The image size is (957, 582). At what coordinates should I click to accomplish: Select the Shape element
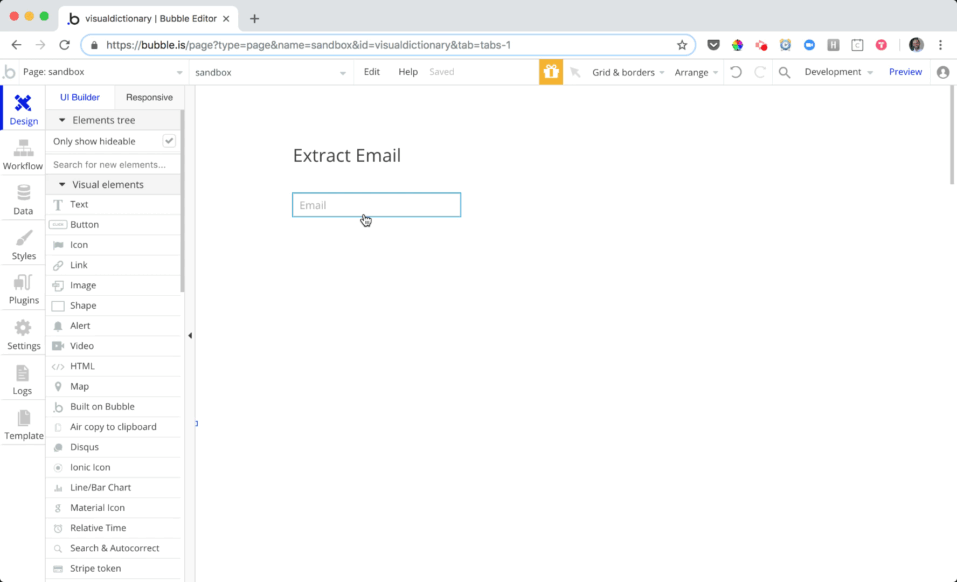pos(114,306)
